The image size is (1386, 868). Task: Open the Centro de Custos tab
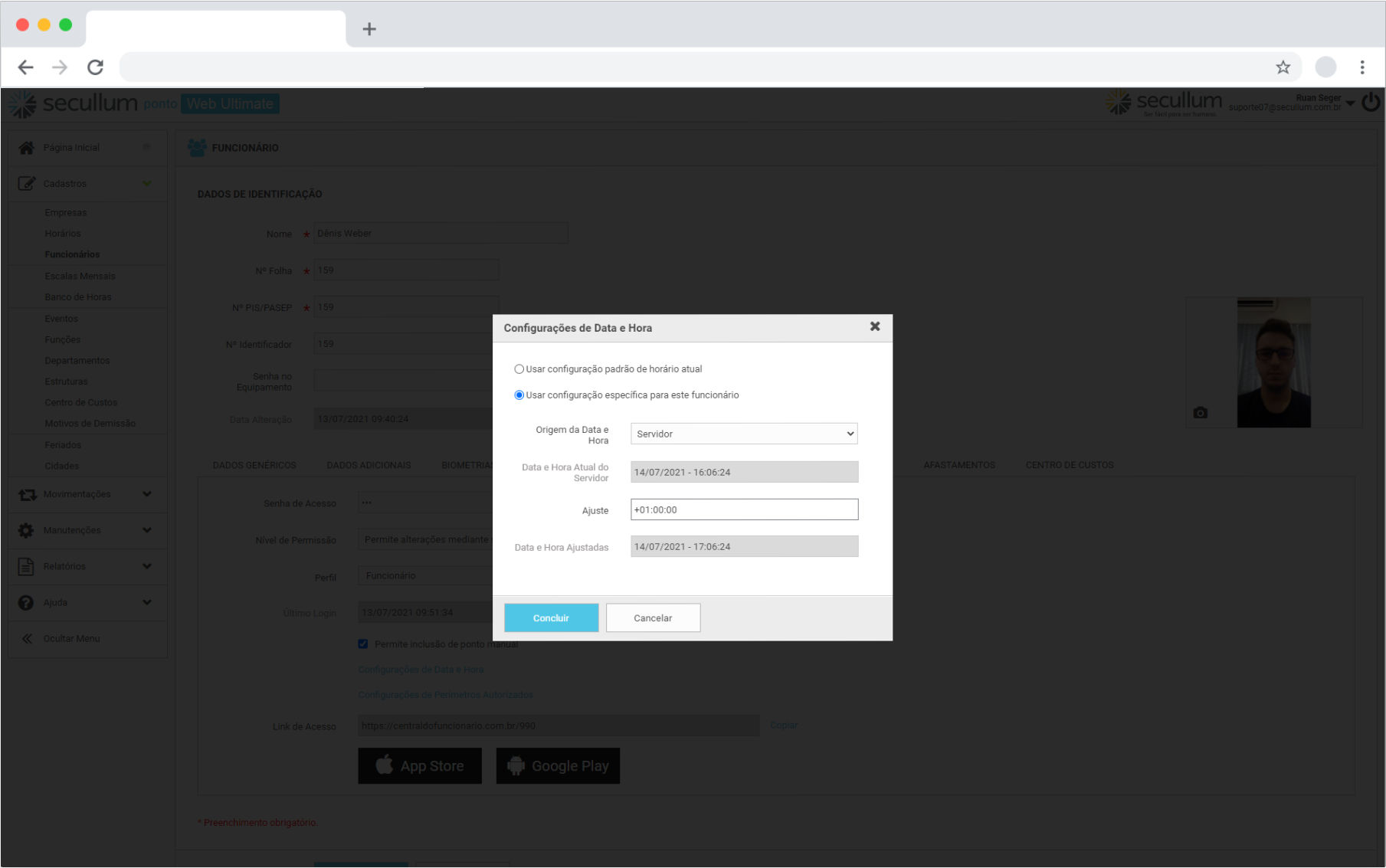tap(1069, 465)
